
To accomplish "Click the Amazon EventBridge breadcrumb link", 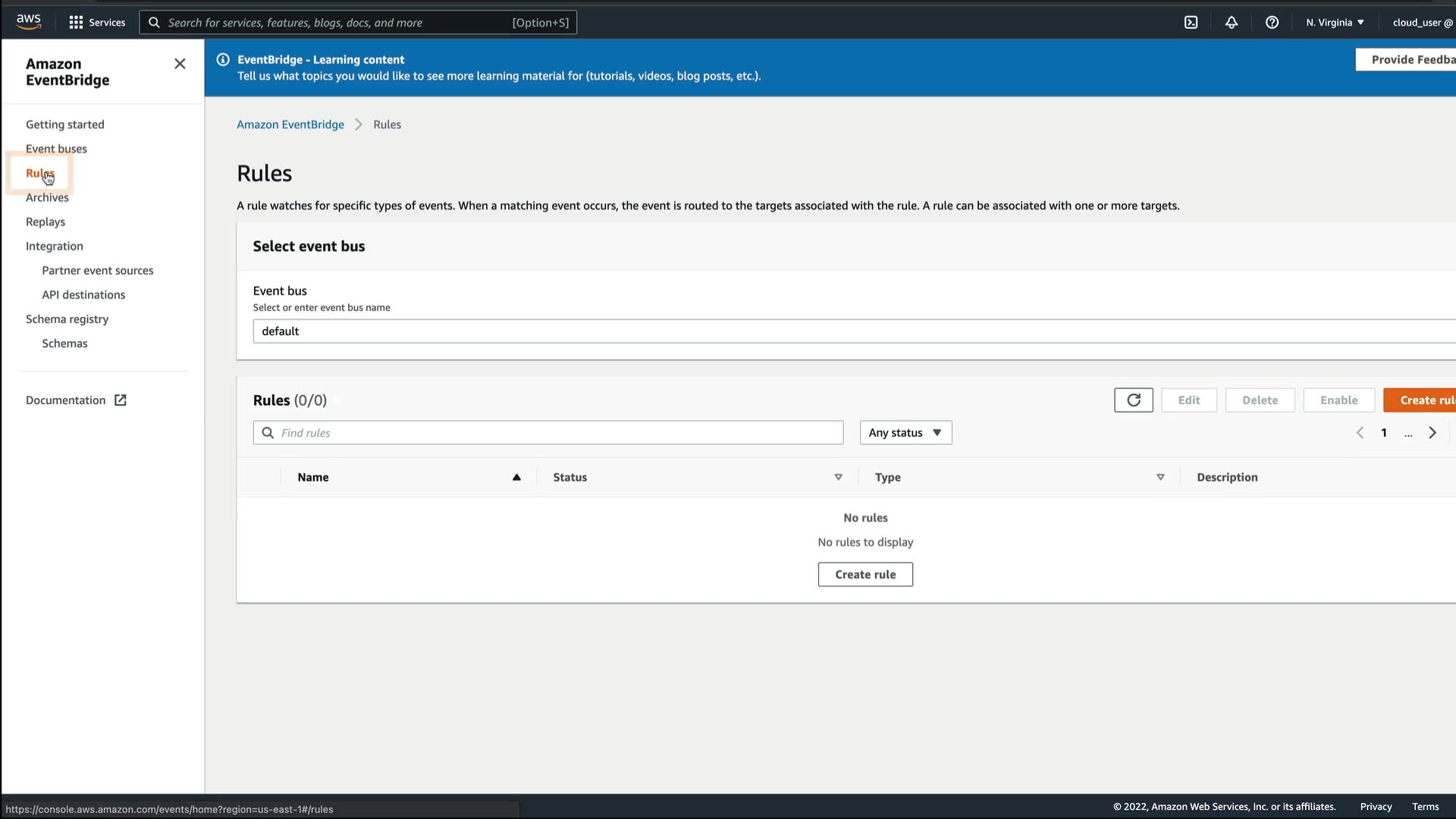I will click(x=290, y=124).
